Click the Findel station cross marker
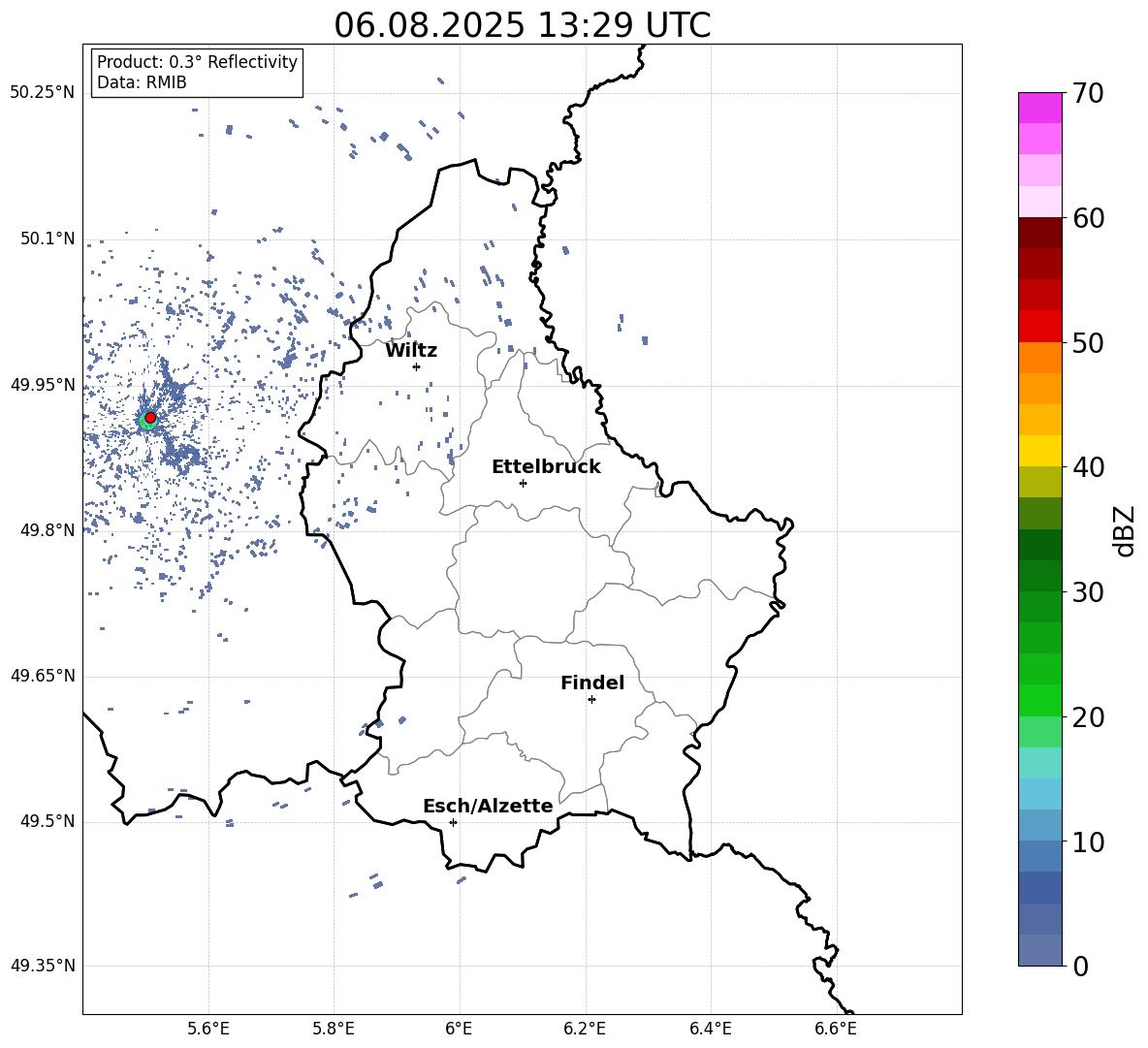Screen dimensions: 1148x1048 point(591,700)
